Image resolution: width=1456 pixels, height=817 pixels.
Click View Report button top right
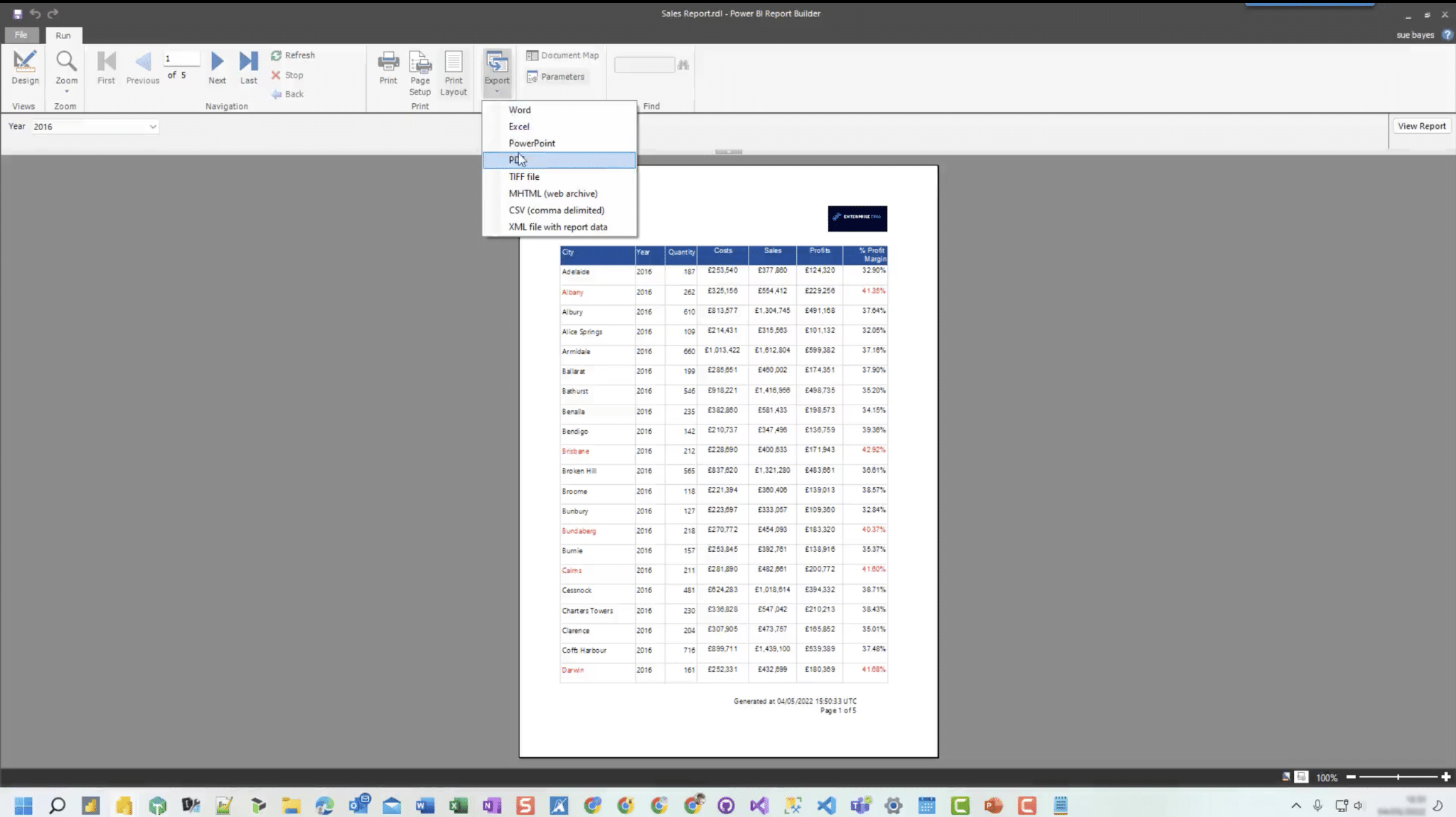(x=1422, y=125)
